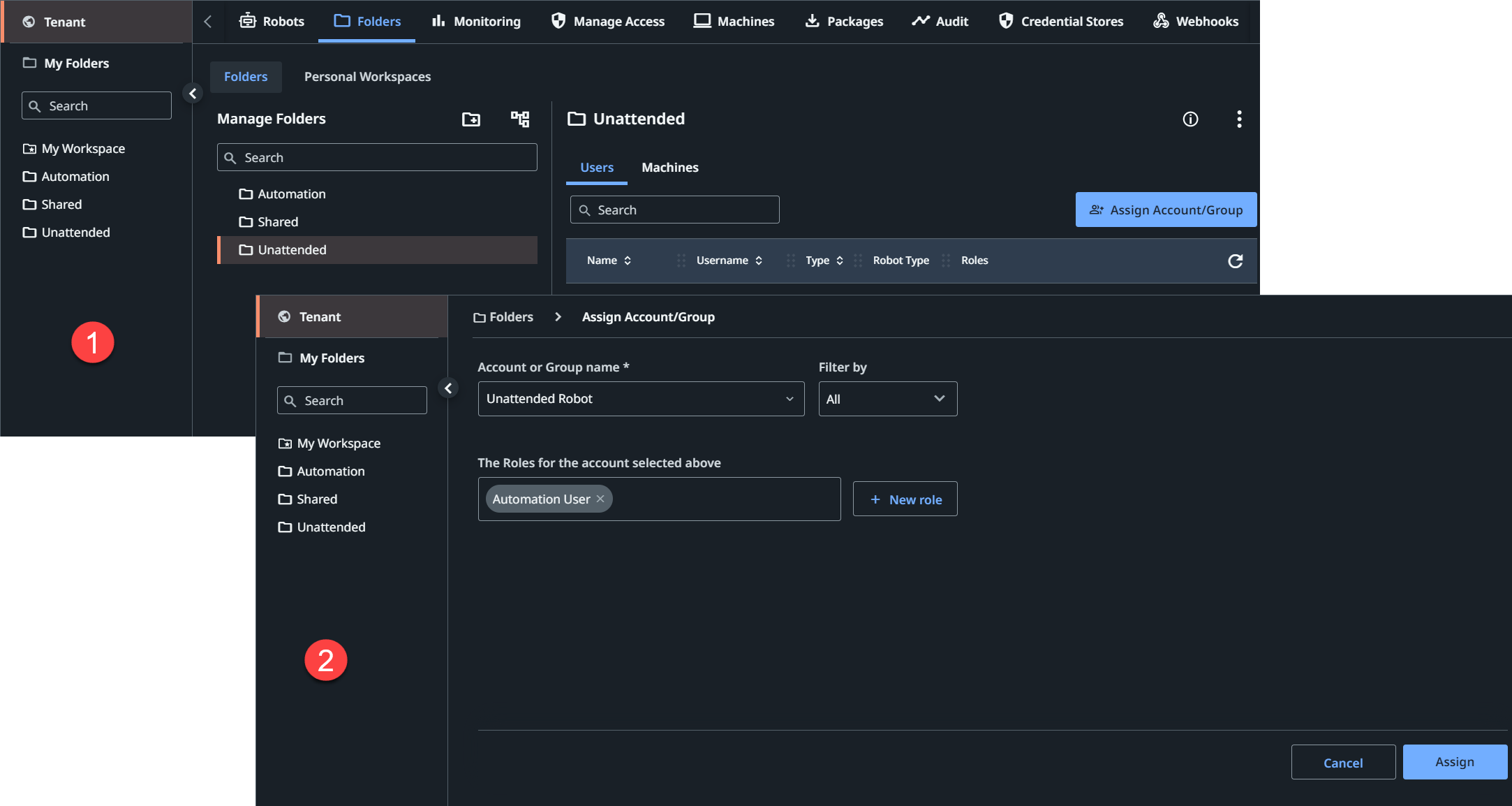Click sidebar Search field in window 1
Image resolution: width=1512 pixels, height=806 pixels.
(x=96, y=105)
